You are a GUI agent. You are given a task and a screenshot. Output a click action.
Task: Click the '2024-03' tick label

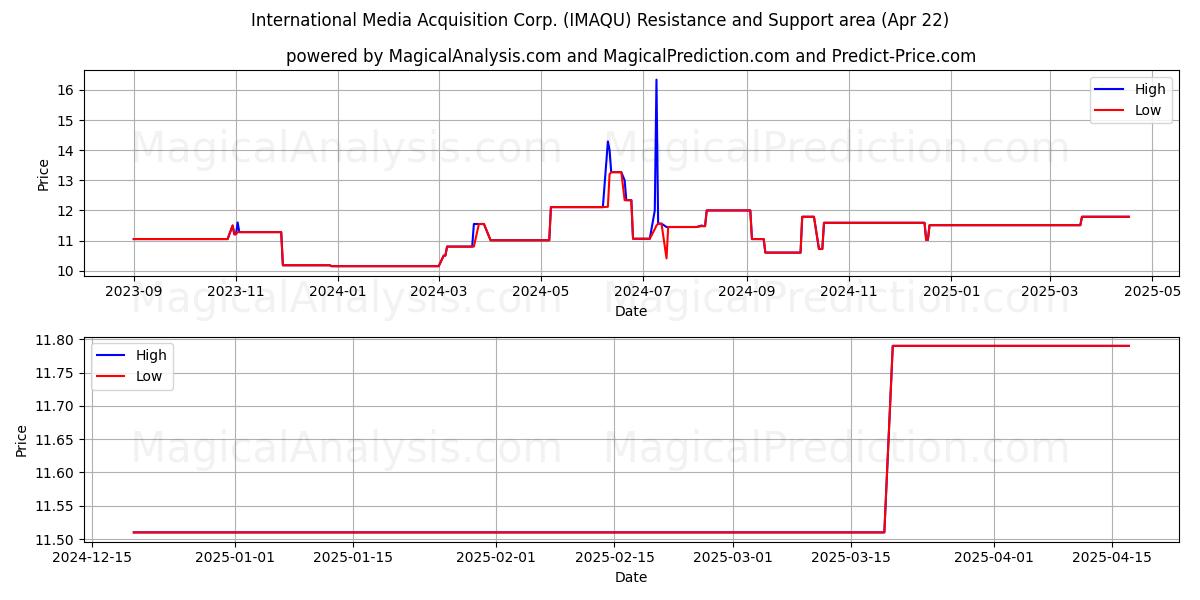(x=439, y=291)
